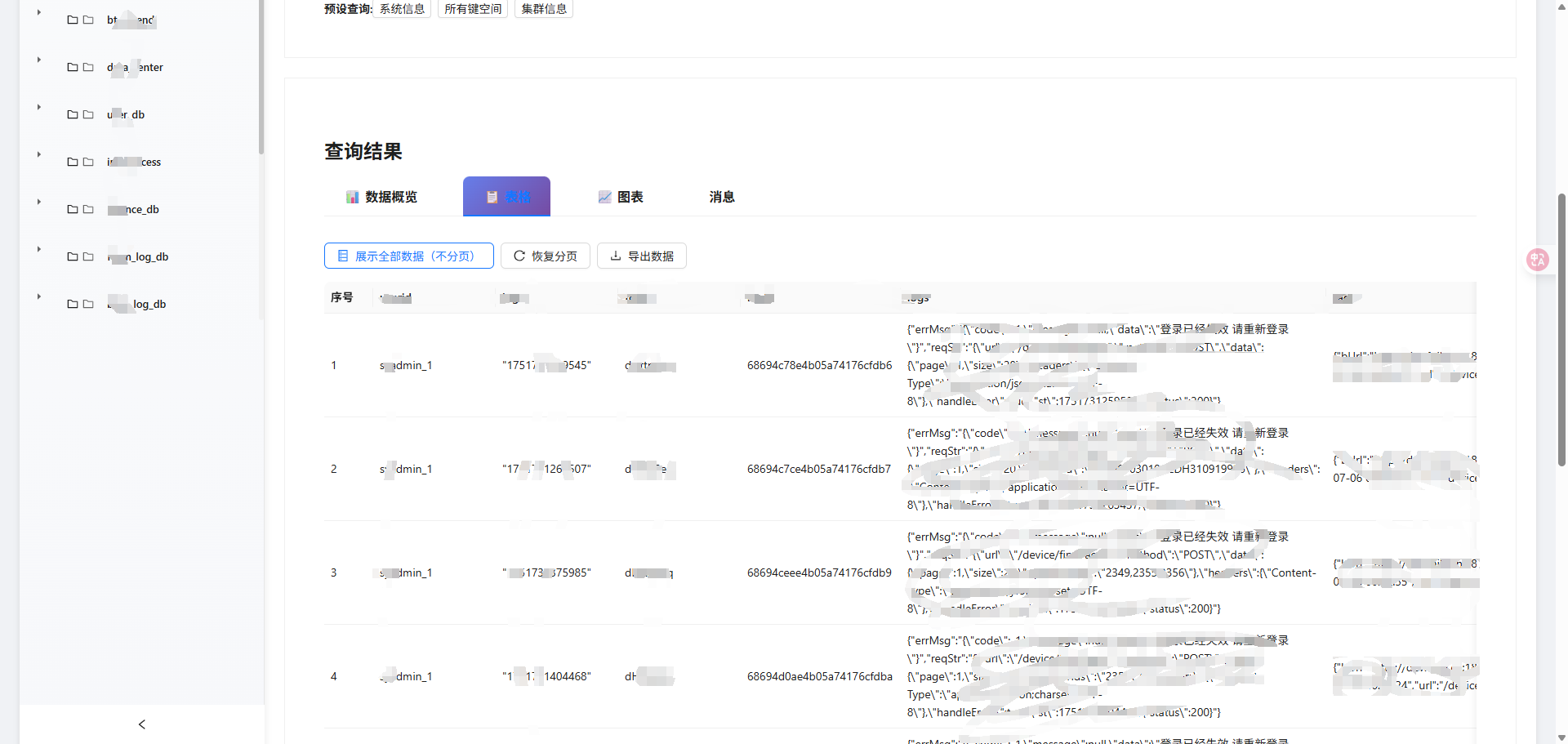Switch to the 消息 tab
1568x744 pixels.
(x=722, y=197)
